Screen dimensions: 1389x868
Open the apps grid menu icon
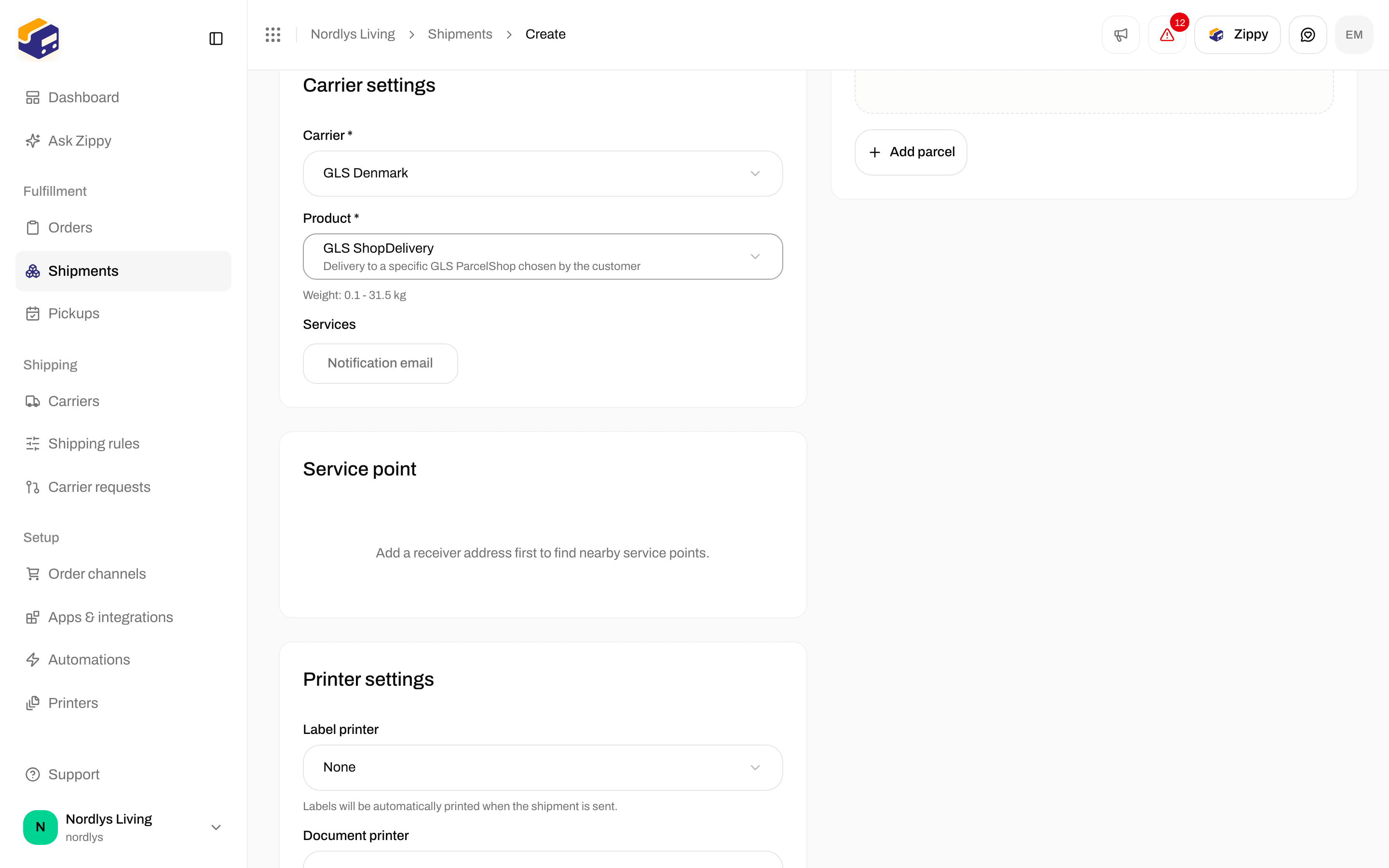coord(272,34)
